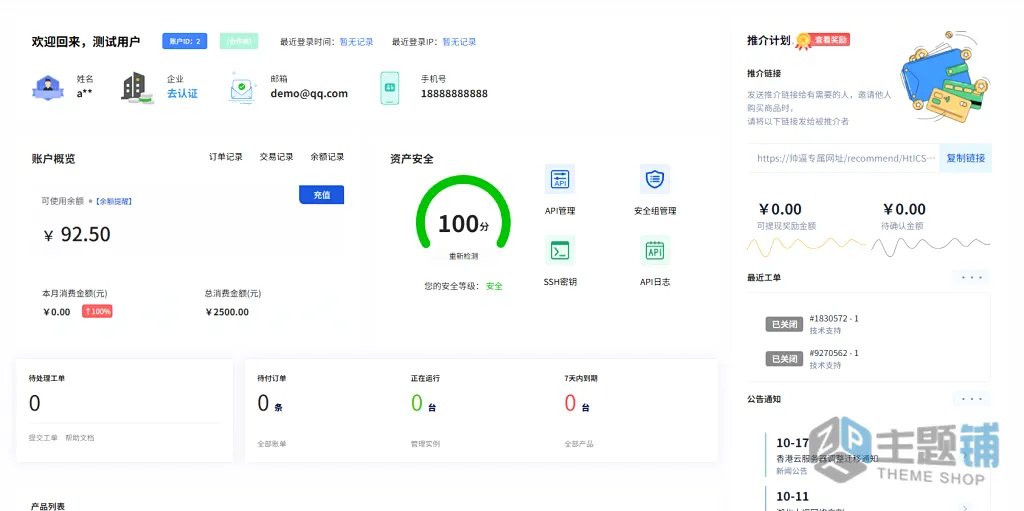Click the green 安全 security level text
The height and width of the screenshot is (511, 1024).
tap(494, 286)
